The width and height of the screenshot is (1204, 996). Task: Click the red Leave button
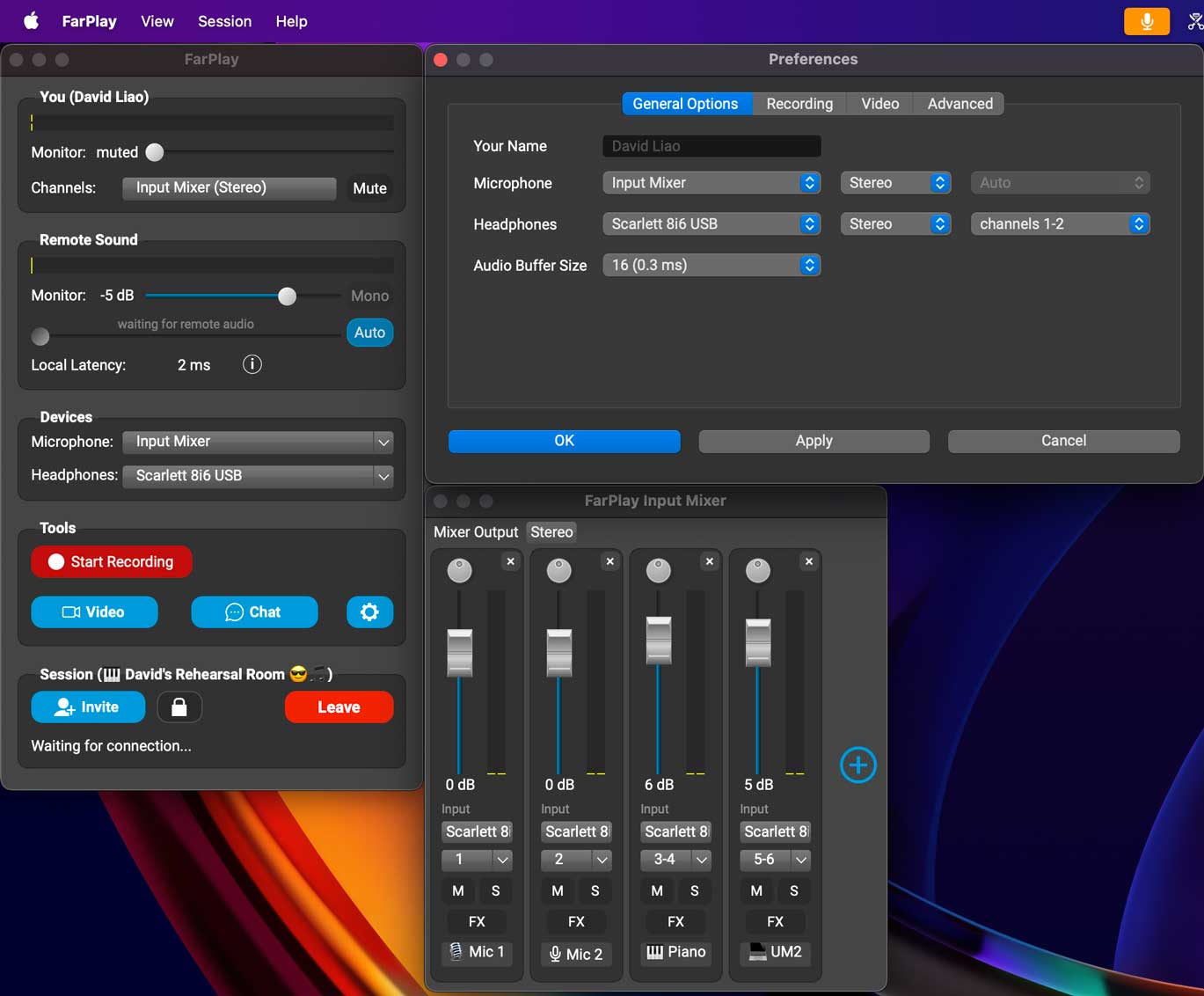[339, 707]
